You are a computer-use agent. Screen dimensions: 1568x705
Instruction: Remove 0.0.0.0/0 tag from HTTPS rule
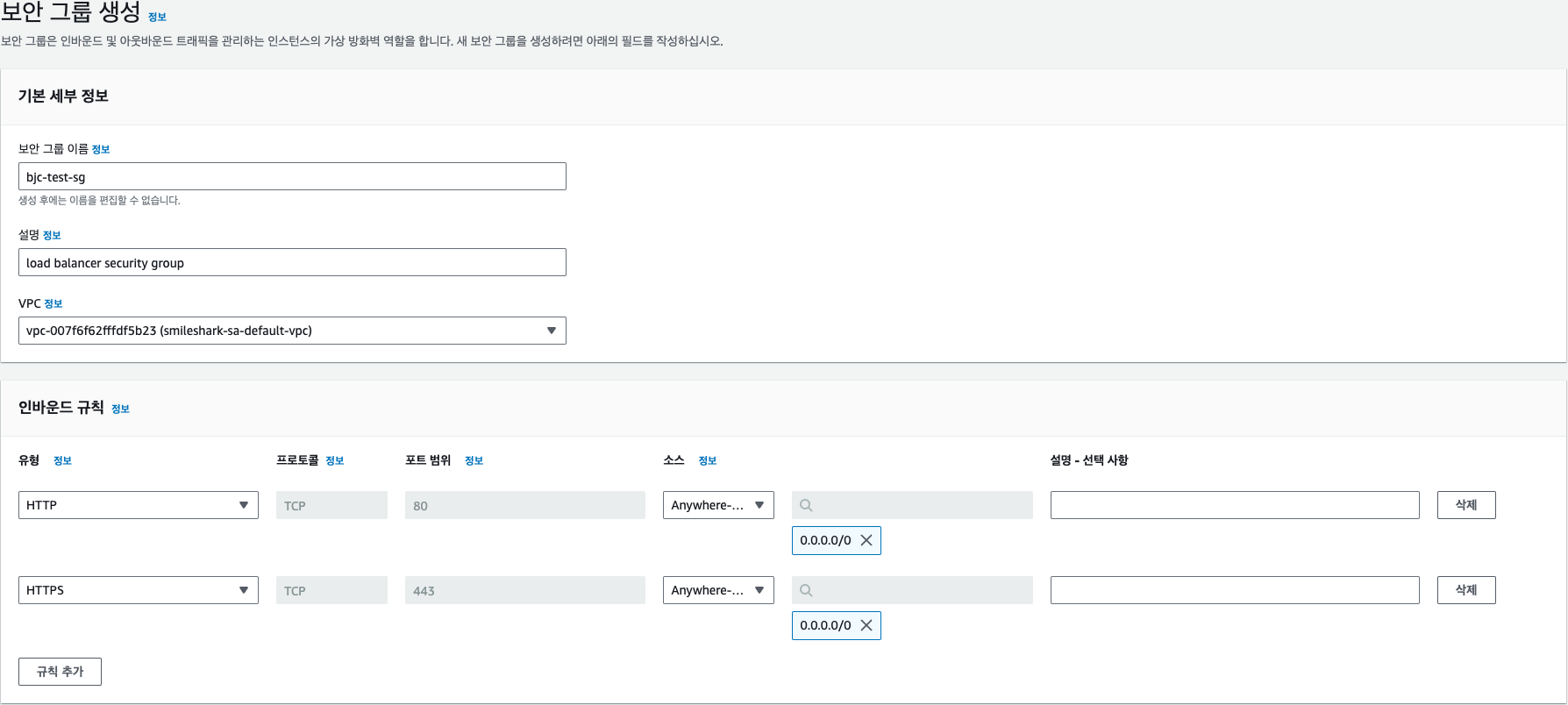(x=866, y=625)
